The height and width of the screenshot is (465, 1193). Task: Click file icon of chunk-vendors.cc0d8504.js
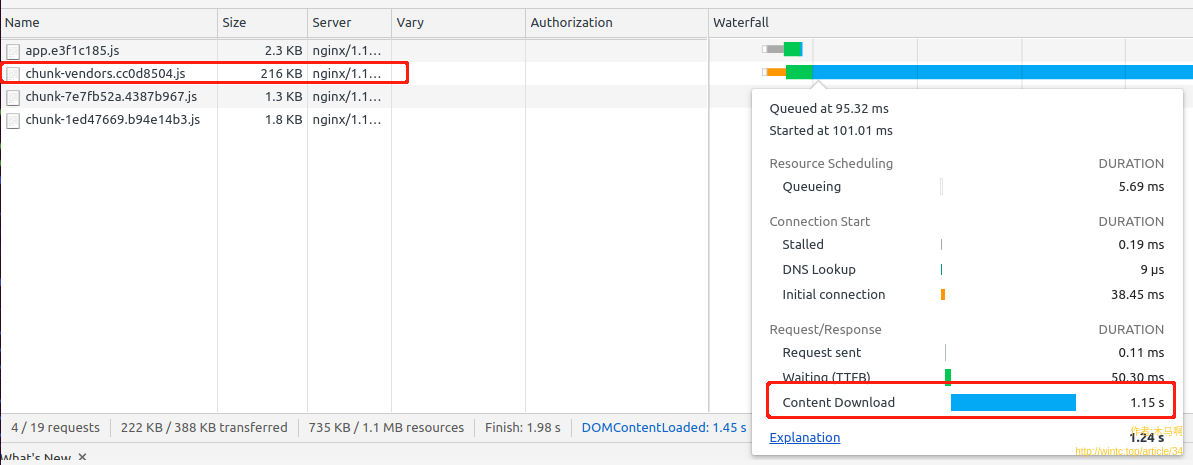(x=13, y=75)
